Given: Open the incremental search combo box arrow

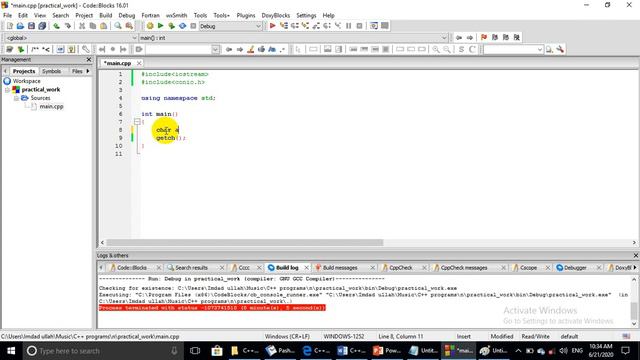Looking at the screenshot, I should [x=216, y=49].
